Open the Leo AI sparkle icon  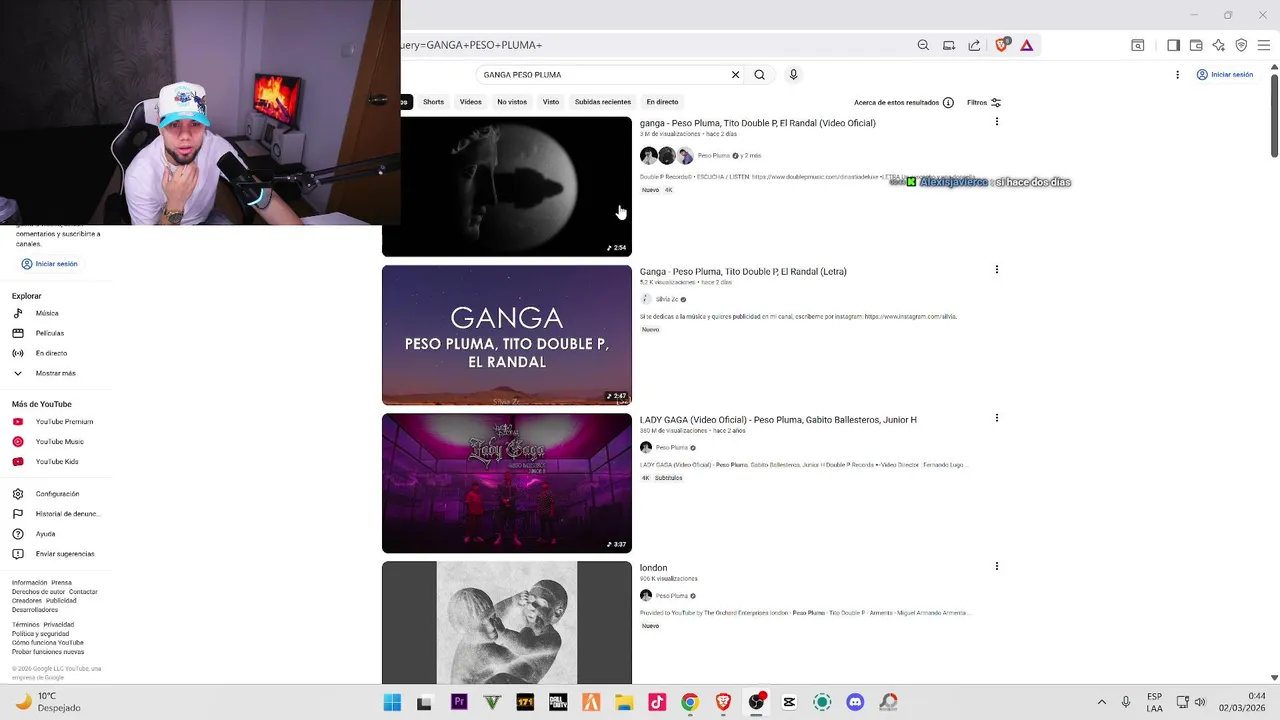click(1218, 45)
